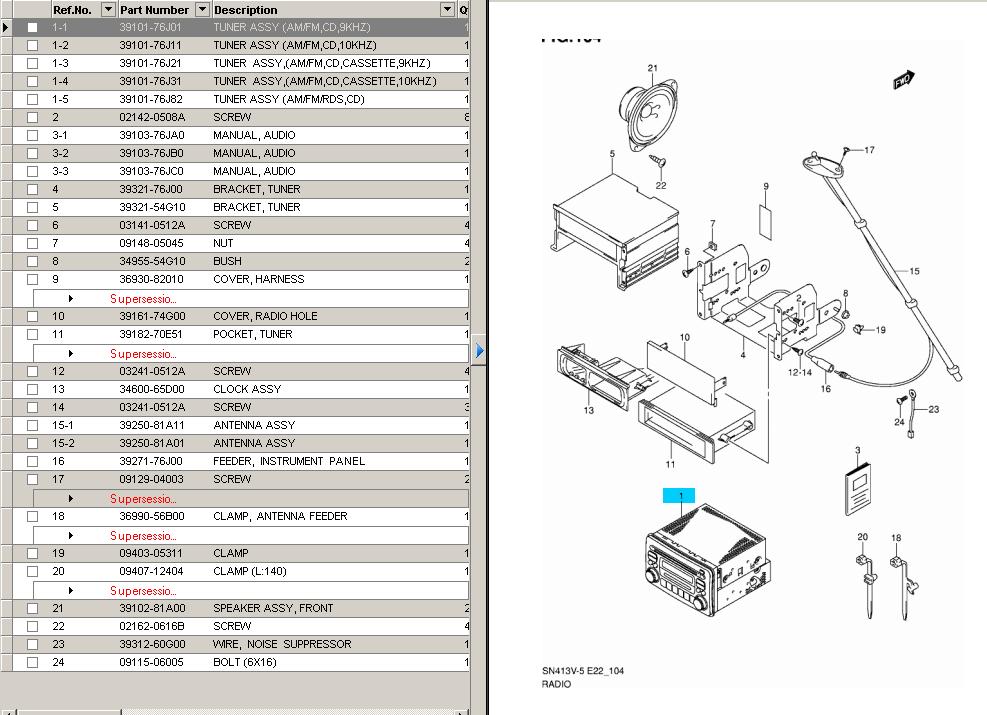Viewport: 987px width, 715px height.
Task: Click the Part Number column header
Action: [x=154, y=10]
